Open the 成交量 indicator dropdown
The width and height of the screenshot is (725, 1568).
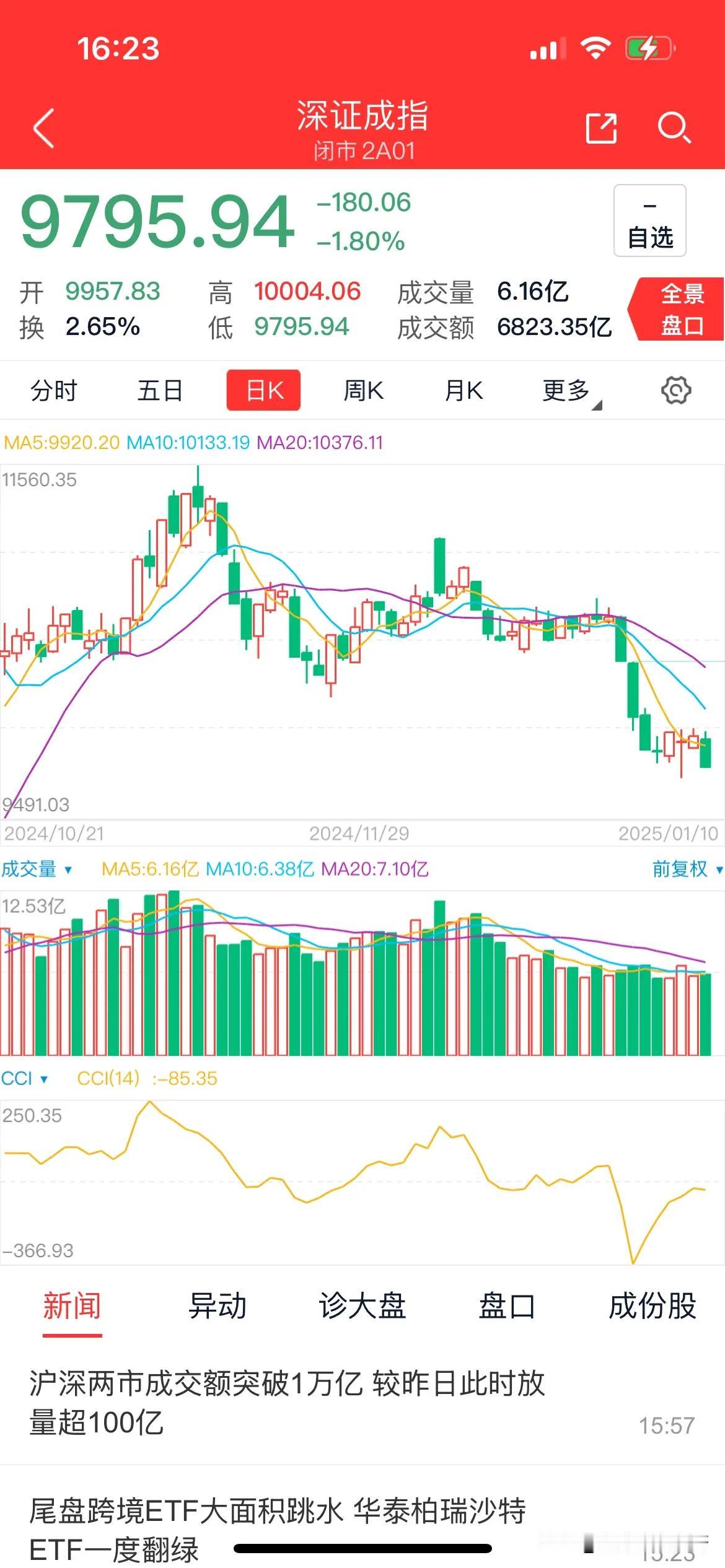(37, 869)
